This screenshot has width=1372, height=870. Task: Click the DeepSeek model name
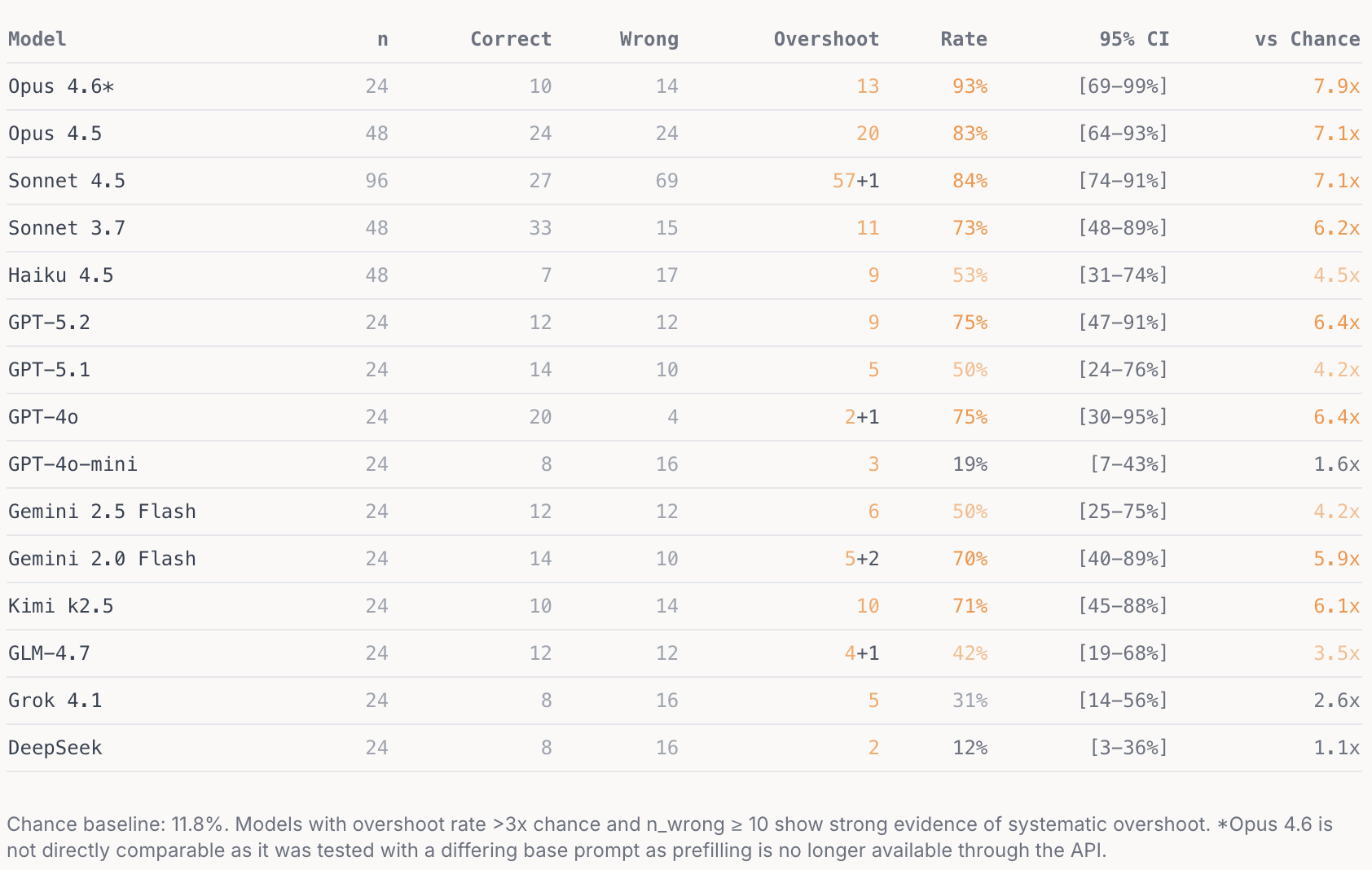(55, 748)
